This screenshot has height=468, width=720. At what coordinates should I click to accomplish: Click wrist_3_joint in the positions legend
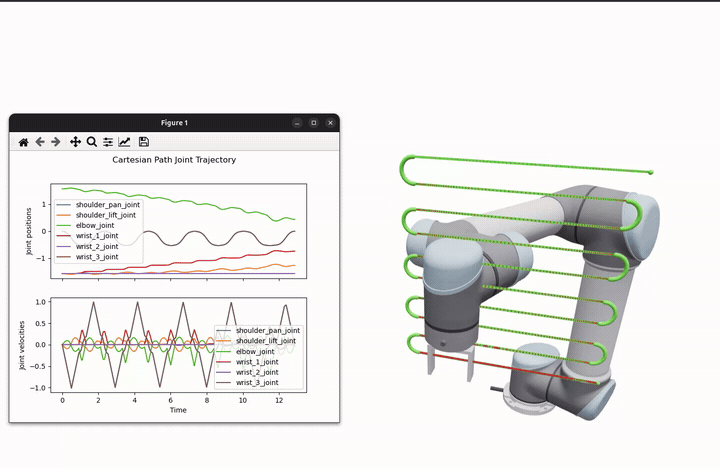click(97, 257)
